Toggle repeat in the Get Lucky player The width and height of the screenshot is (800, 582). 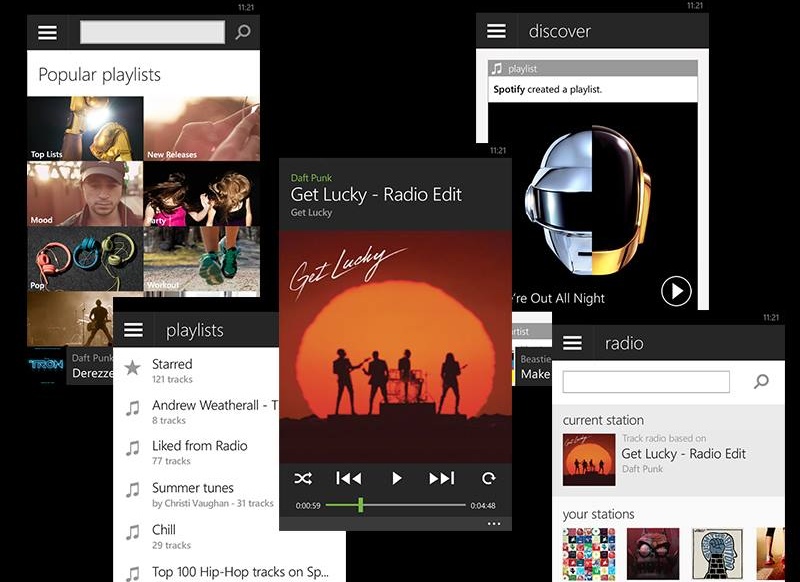[488, 478]
